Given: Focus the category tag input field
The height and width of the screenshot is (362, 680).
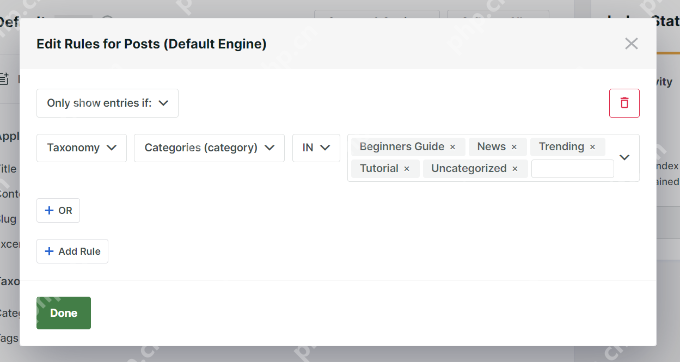Looking at the screenshot, I should pyautogui.click(x=572, y=169).
